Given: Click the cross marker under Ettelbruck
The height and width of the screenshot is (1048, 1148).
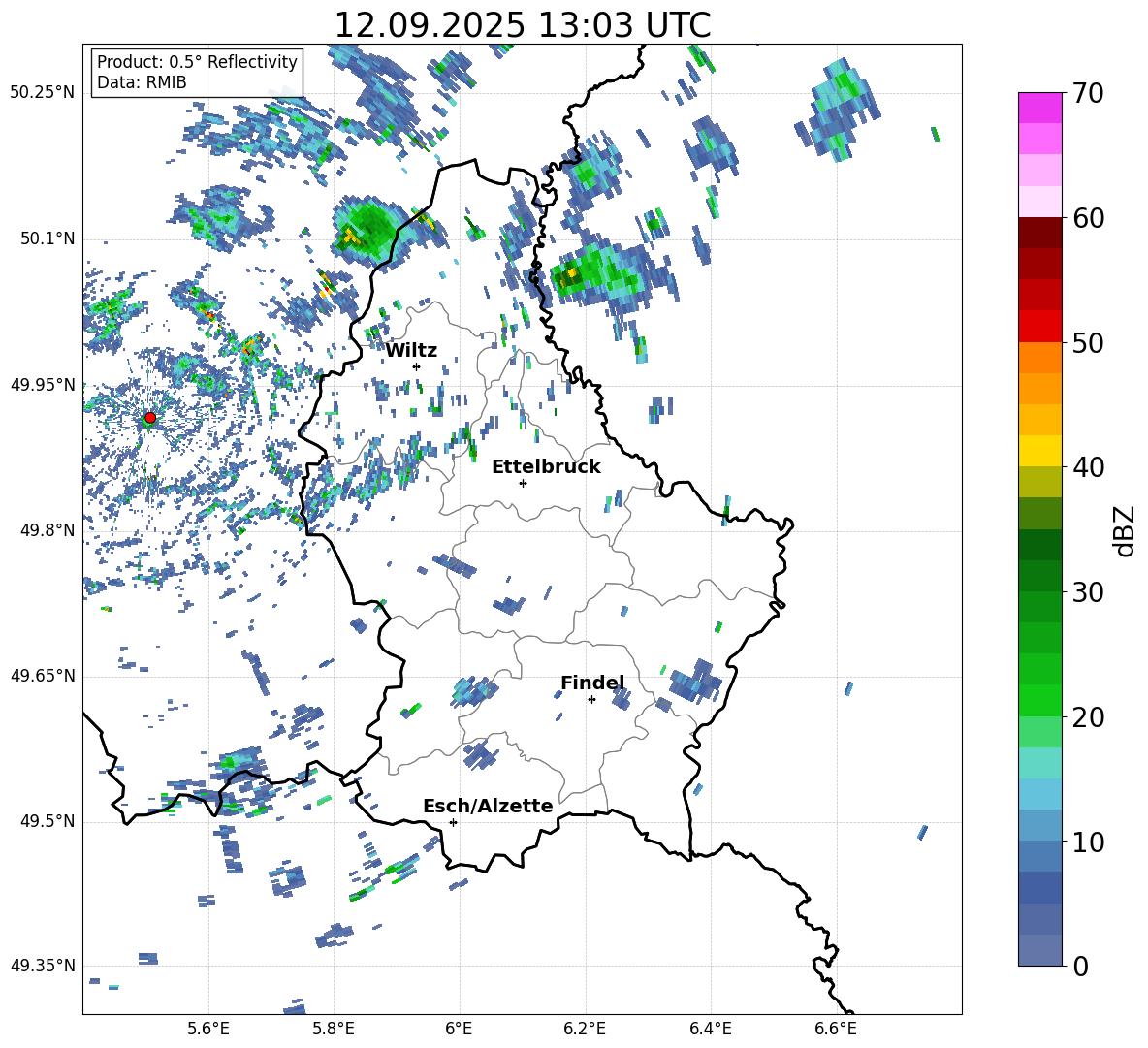Looking at the screenshot, I should (x=523, y=483).
